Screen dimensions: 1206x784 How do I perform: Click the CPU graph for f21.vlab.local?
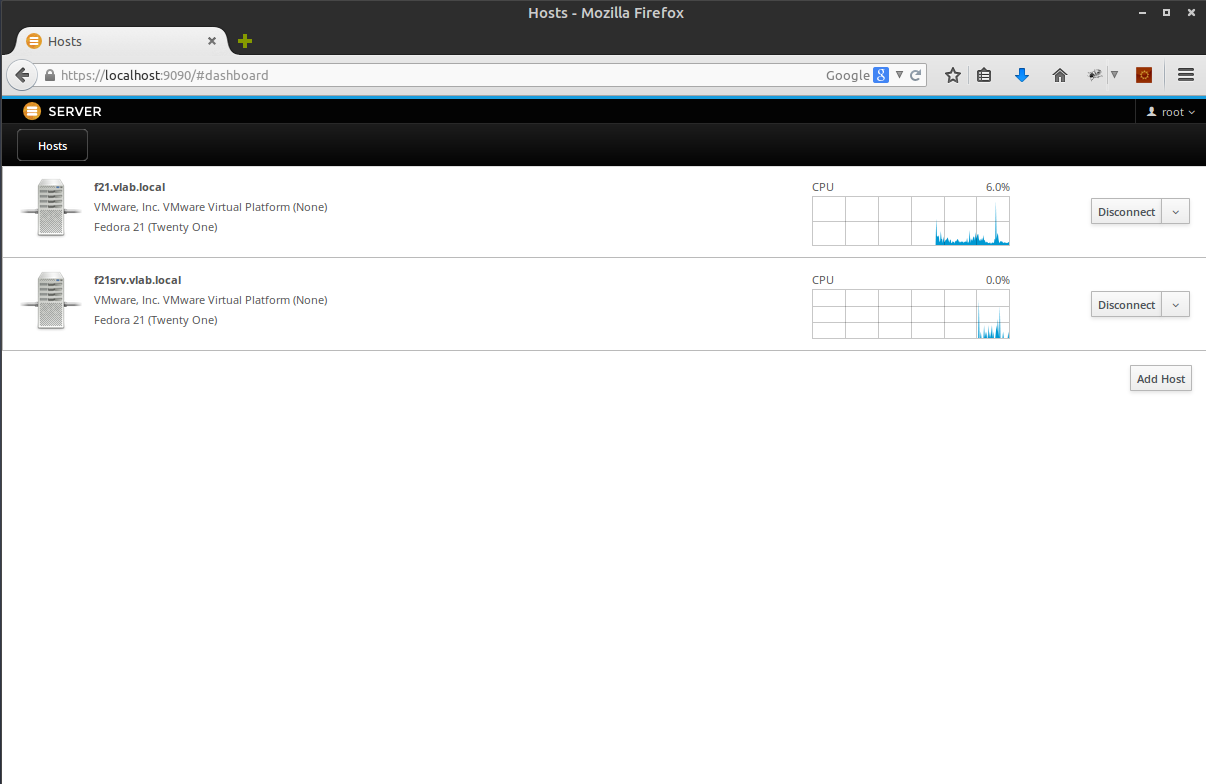[x=911, y=221]
